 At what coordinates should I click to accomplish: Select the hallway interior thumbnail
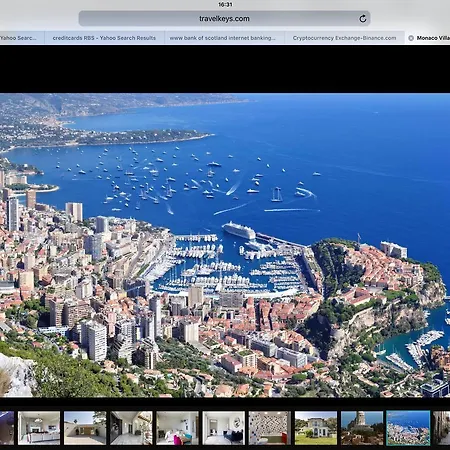pyautogui.click(x=131, y=428)
